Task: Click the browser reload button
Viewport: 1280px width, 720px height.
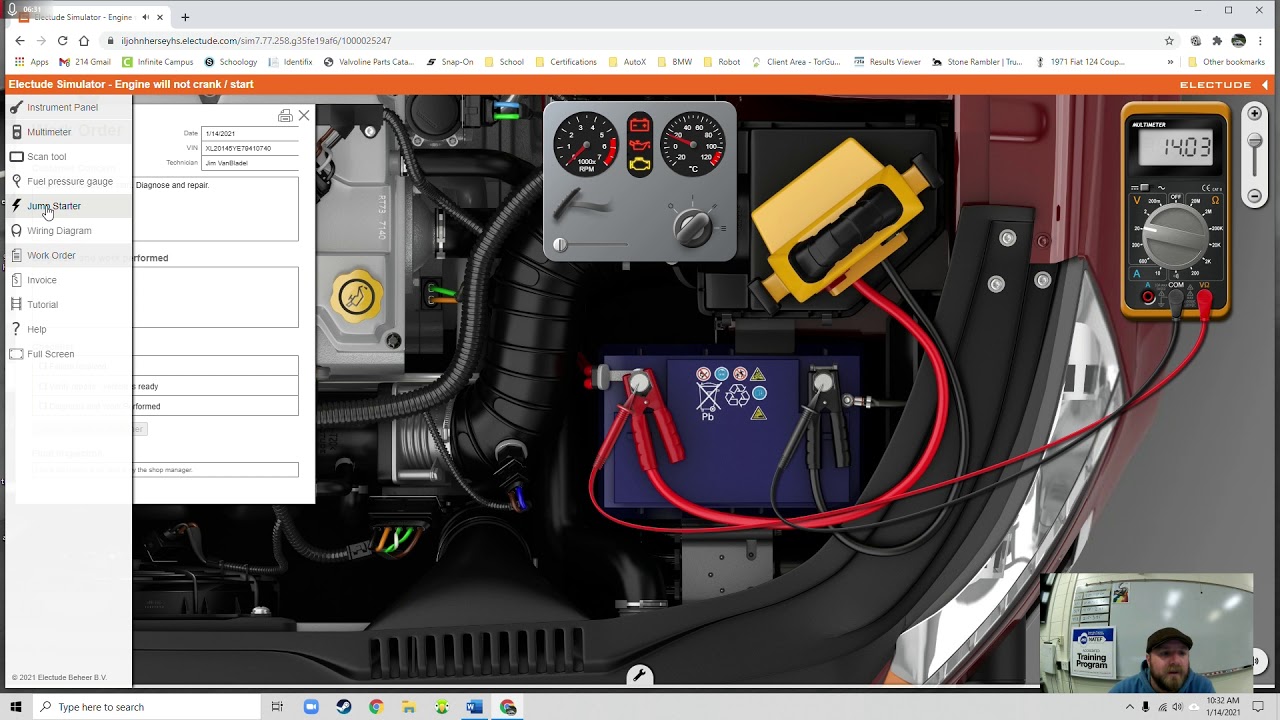Action: coord(62,41)
